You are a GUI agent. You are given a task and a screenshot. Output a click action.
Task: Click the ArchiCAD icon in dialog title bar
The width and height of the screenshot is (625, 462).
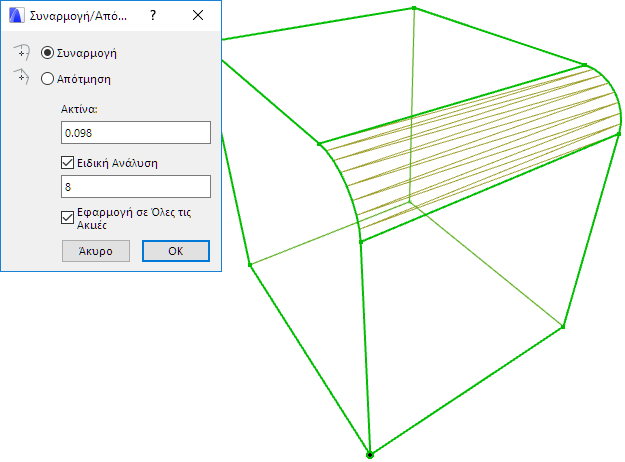(17, 16)
